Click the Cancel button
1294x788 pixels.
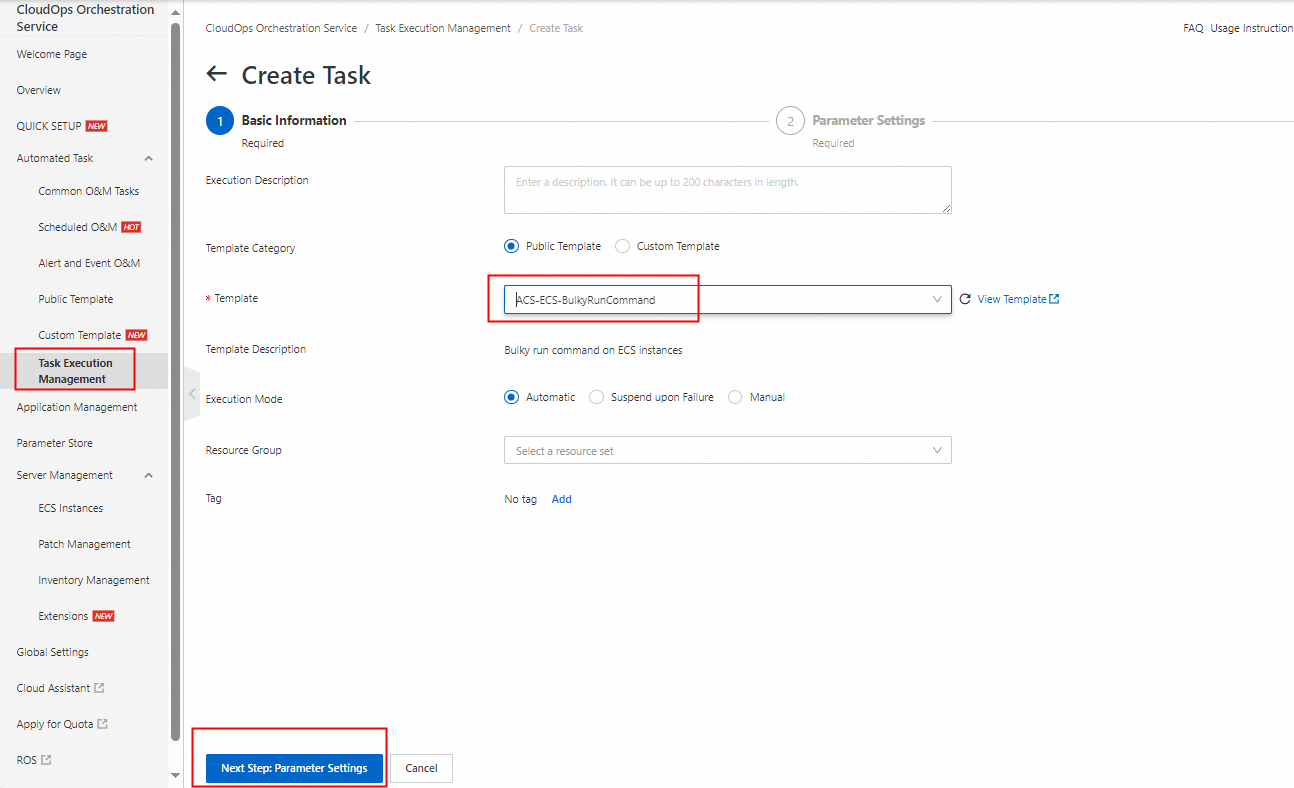pyautogui.click(x=421, y=768)
